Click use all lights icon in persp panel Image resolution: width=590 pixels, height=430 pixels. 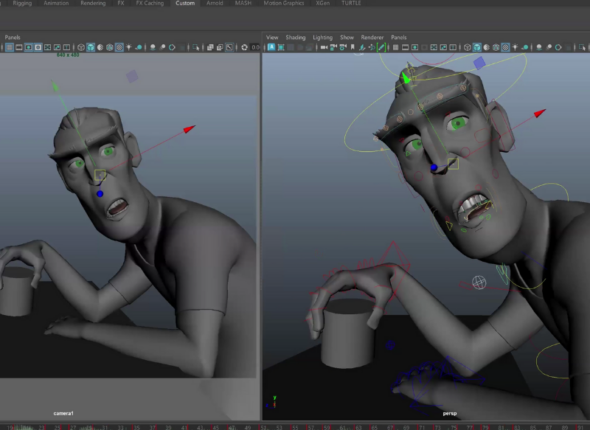point(515,47)
